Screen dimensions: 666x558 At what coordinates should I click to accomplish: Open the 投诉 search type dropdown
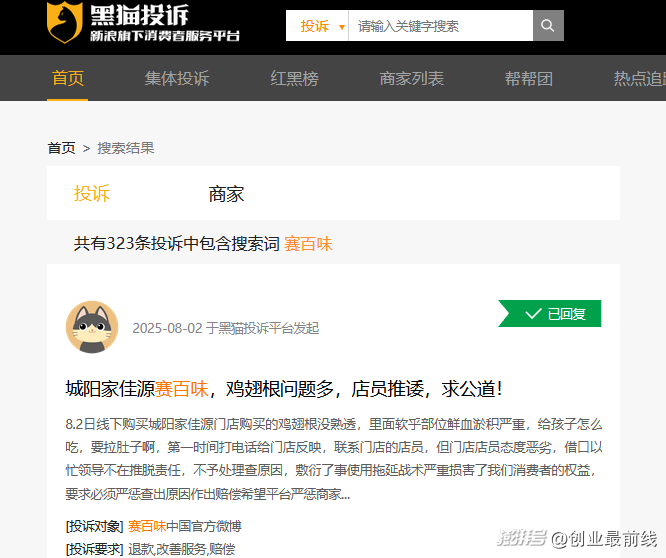click(x=320, y=26)
